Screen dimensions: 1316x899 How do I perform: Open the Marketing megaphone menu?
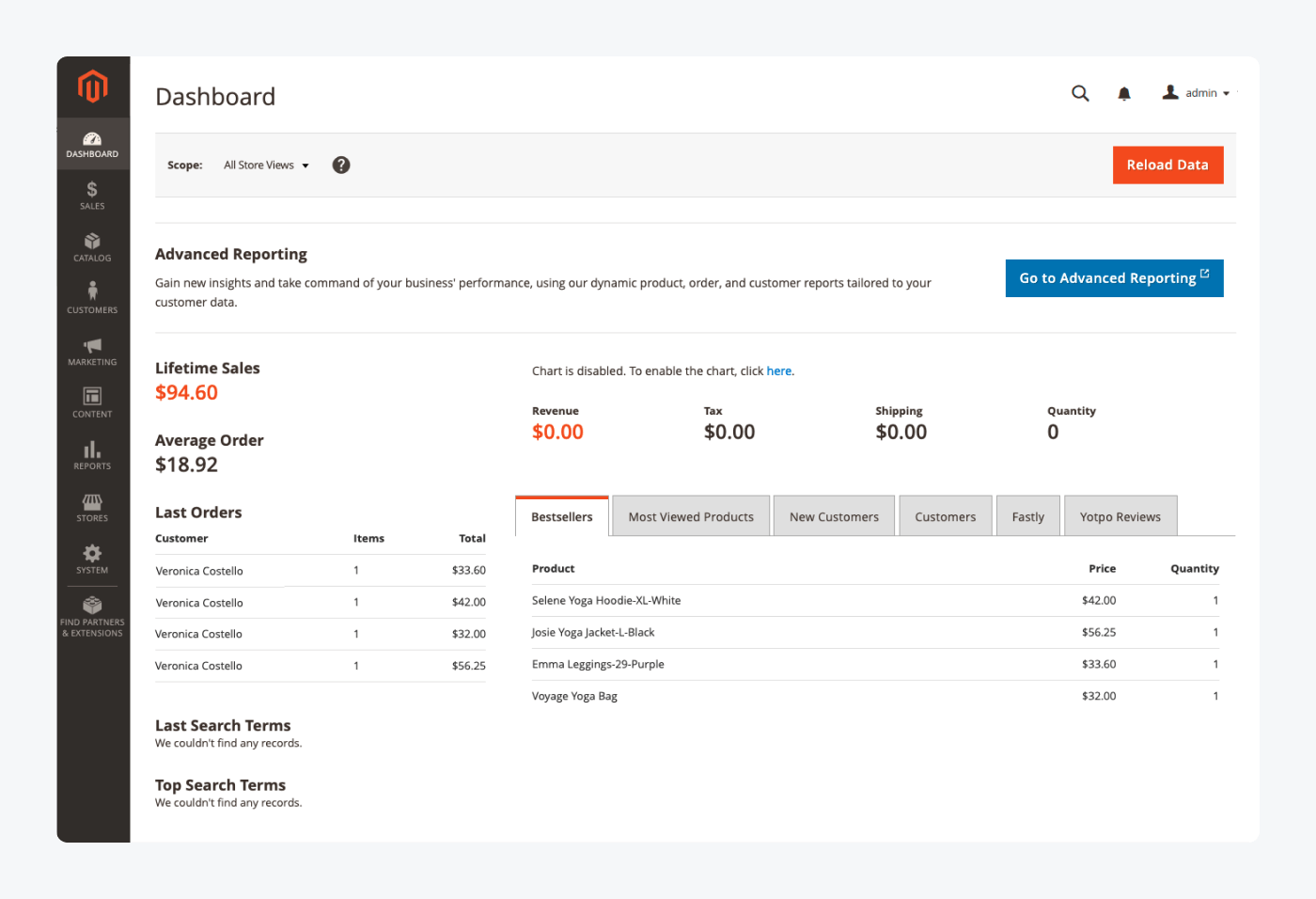tap(92, 352)
